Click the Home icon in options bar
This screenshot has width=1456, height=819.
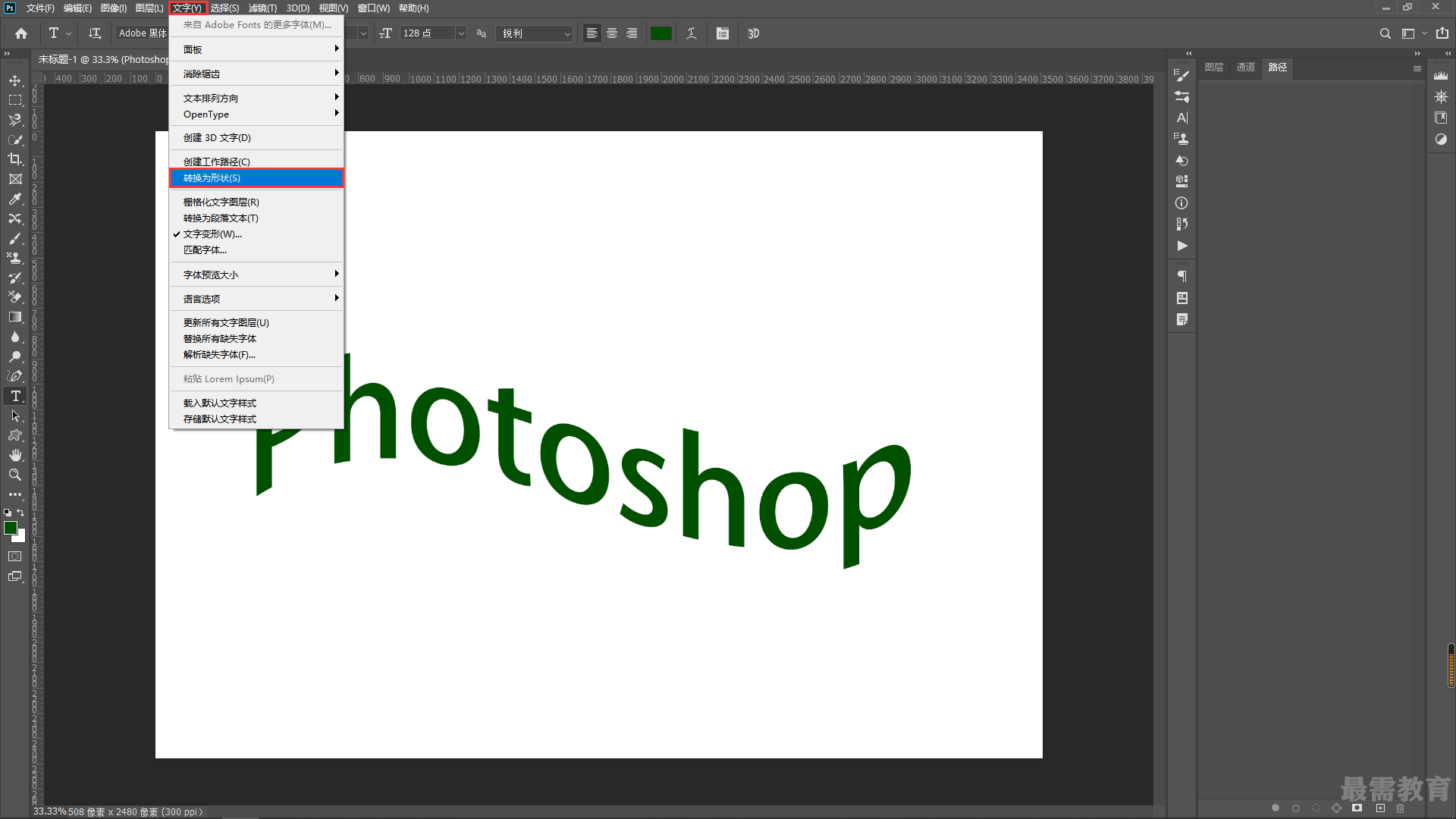click(x=21, y=33)
